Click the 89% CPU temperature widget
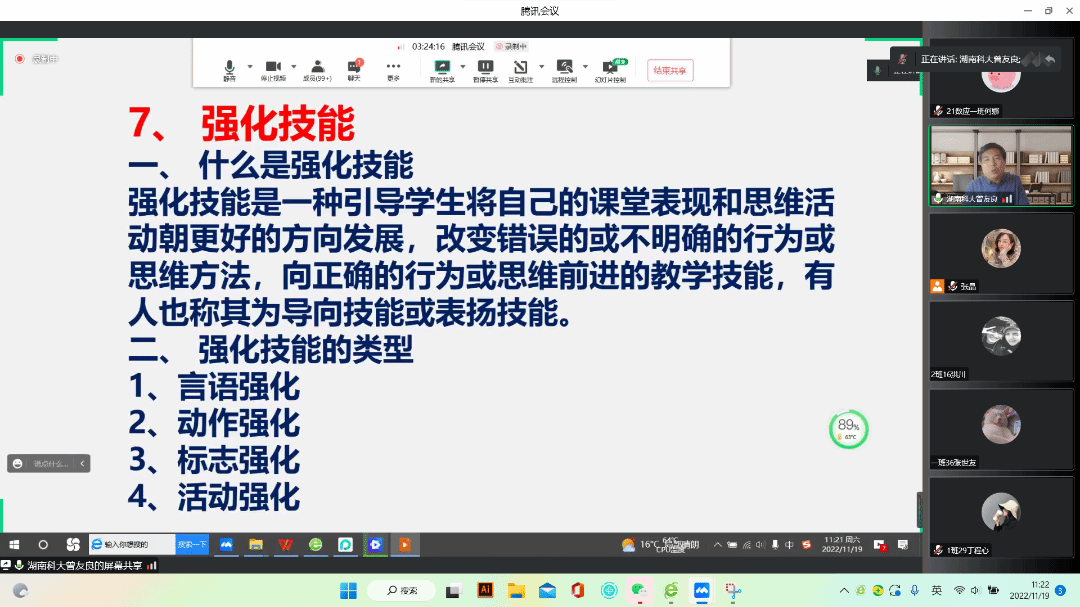The image size is (1080, 607). click(x=849, y=429)
